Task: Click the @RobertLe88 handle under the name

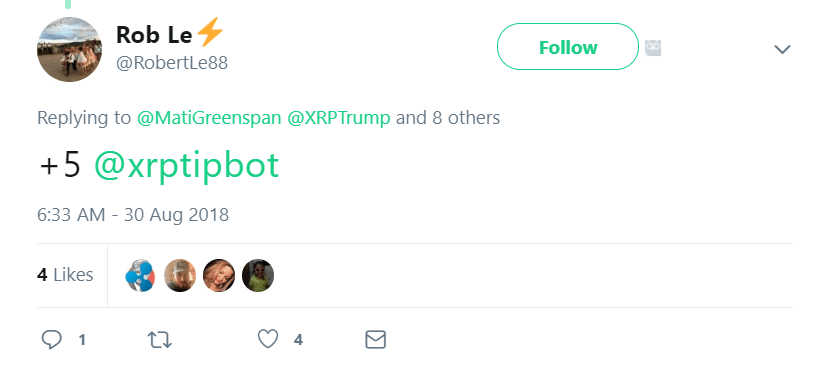Action: pyautogui.click(x=172, y=63)
